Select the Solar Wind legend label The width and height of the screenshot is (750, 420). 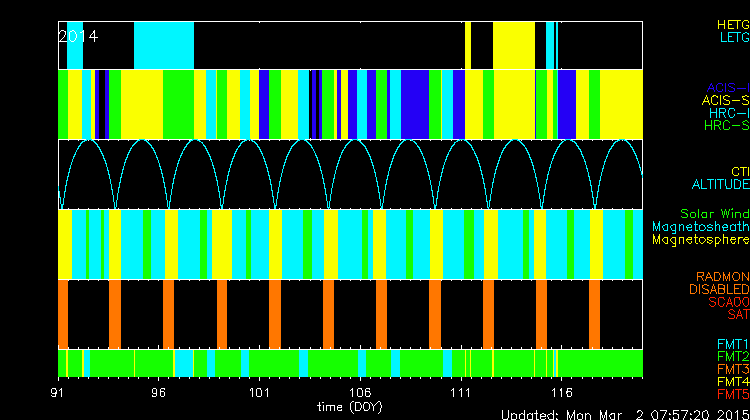click(x=714, y=214)
